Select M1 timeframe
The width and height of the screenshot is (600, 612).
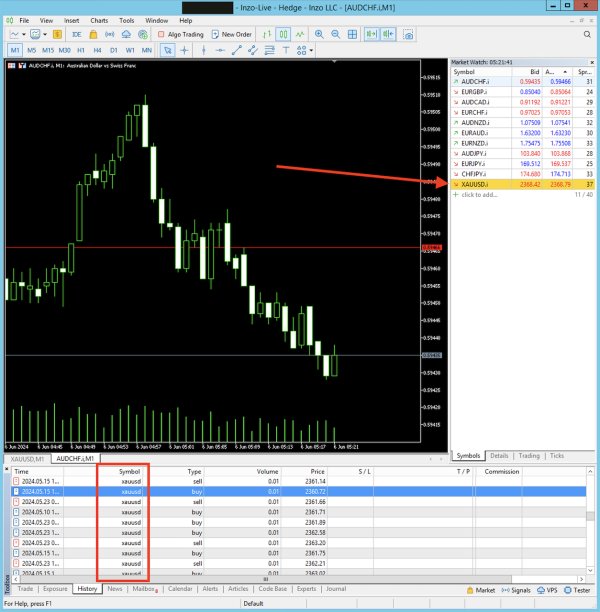point(15,50)
